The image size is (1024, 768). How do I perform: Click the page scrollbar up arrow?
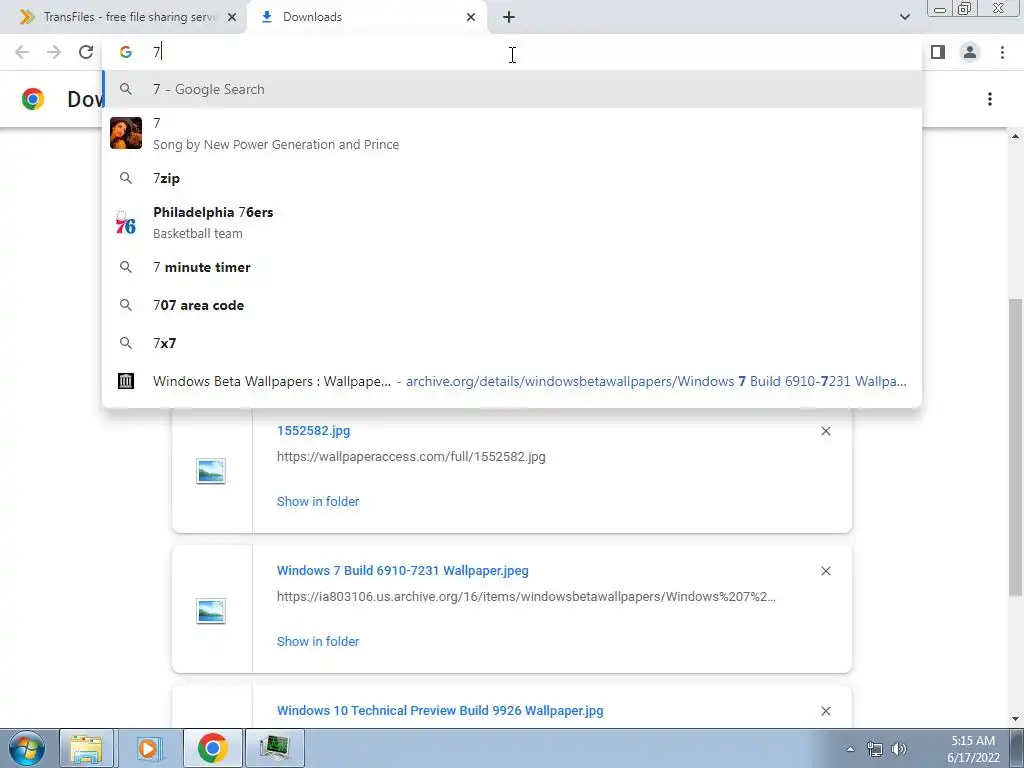[x=1015, y=136]
